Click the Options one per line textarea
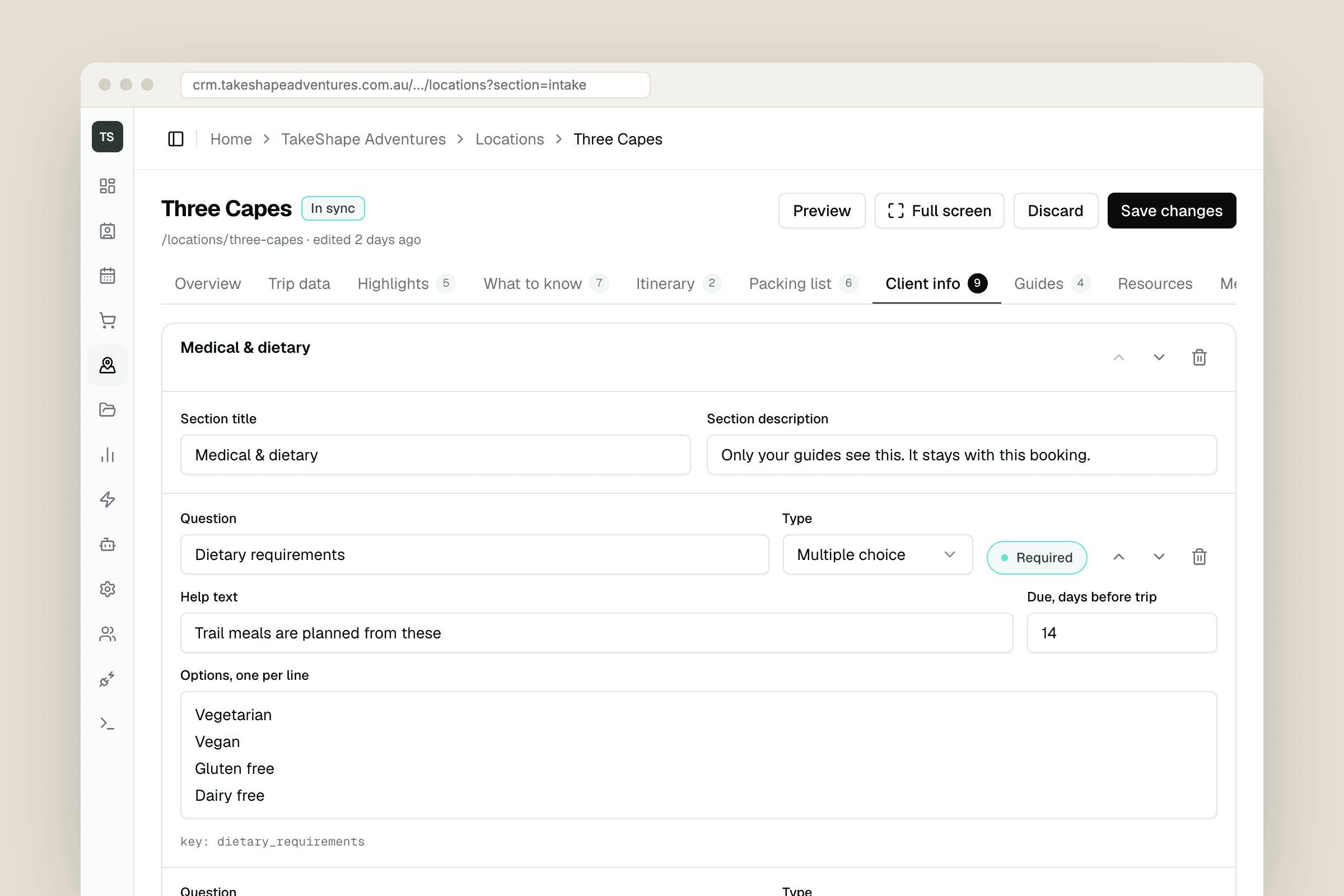Viewport: 1344px width, 896px height. coord(698,755)
